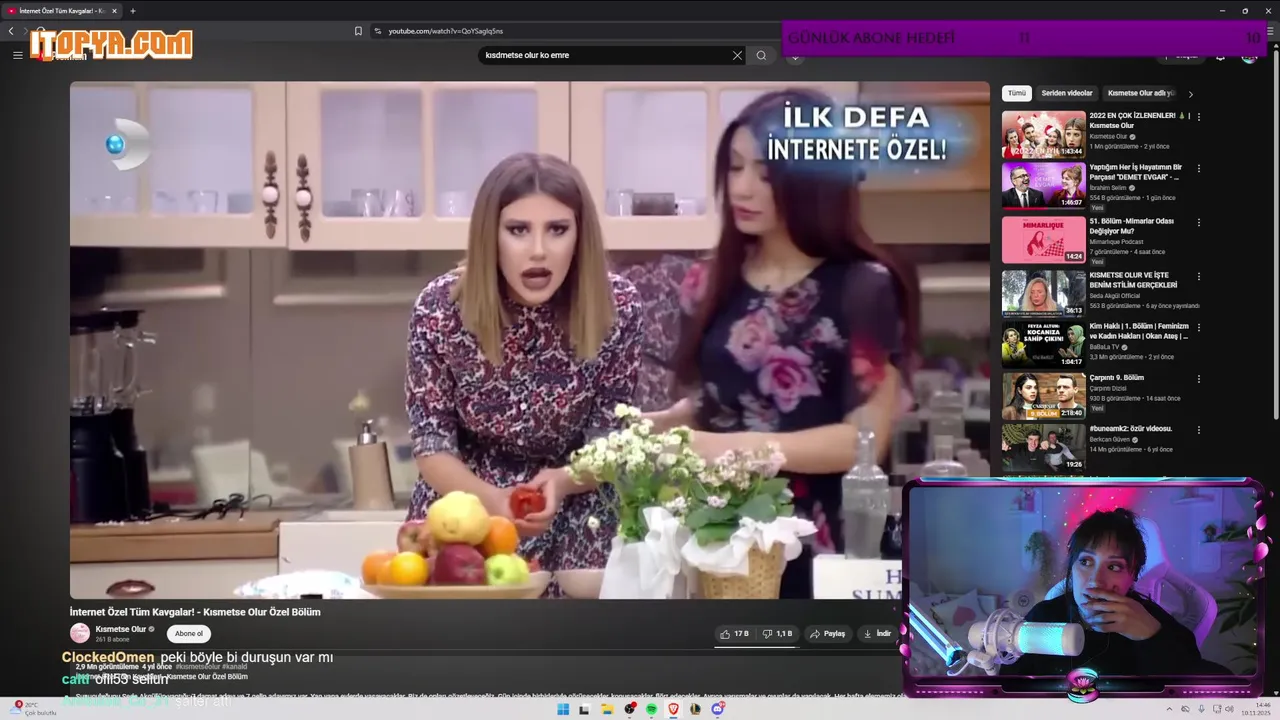Open Kısmetse Olur channel avatar

pos(80,633)
